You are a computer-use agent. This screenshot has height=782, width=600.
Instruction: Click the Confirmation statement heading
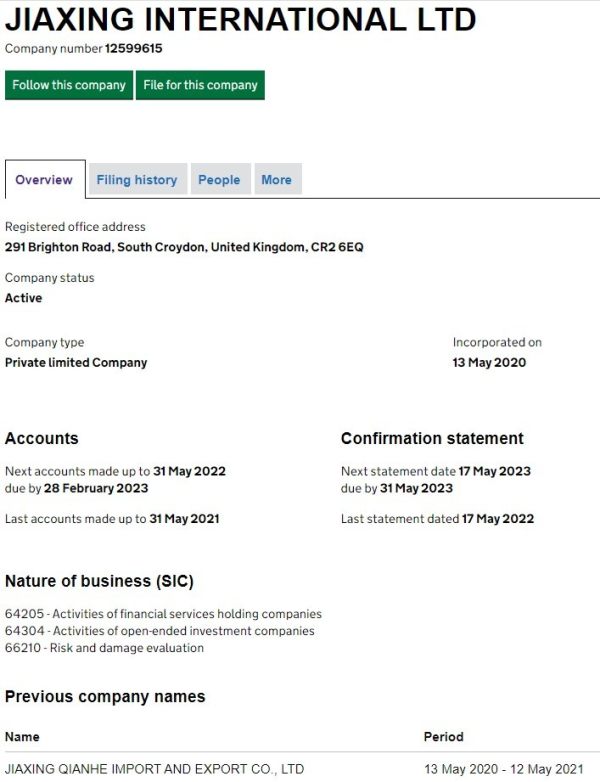[432, 438]
